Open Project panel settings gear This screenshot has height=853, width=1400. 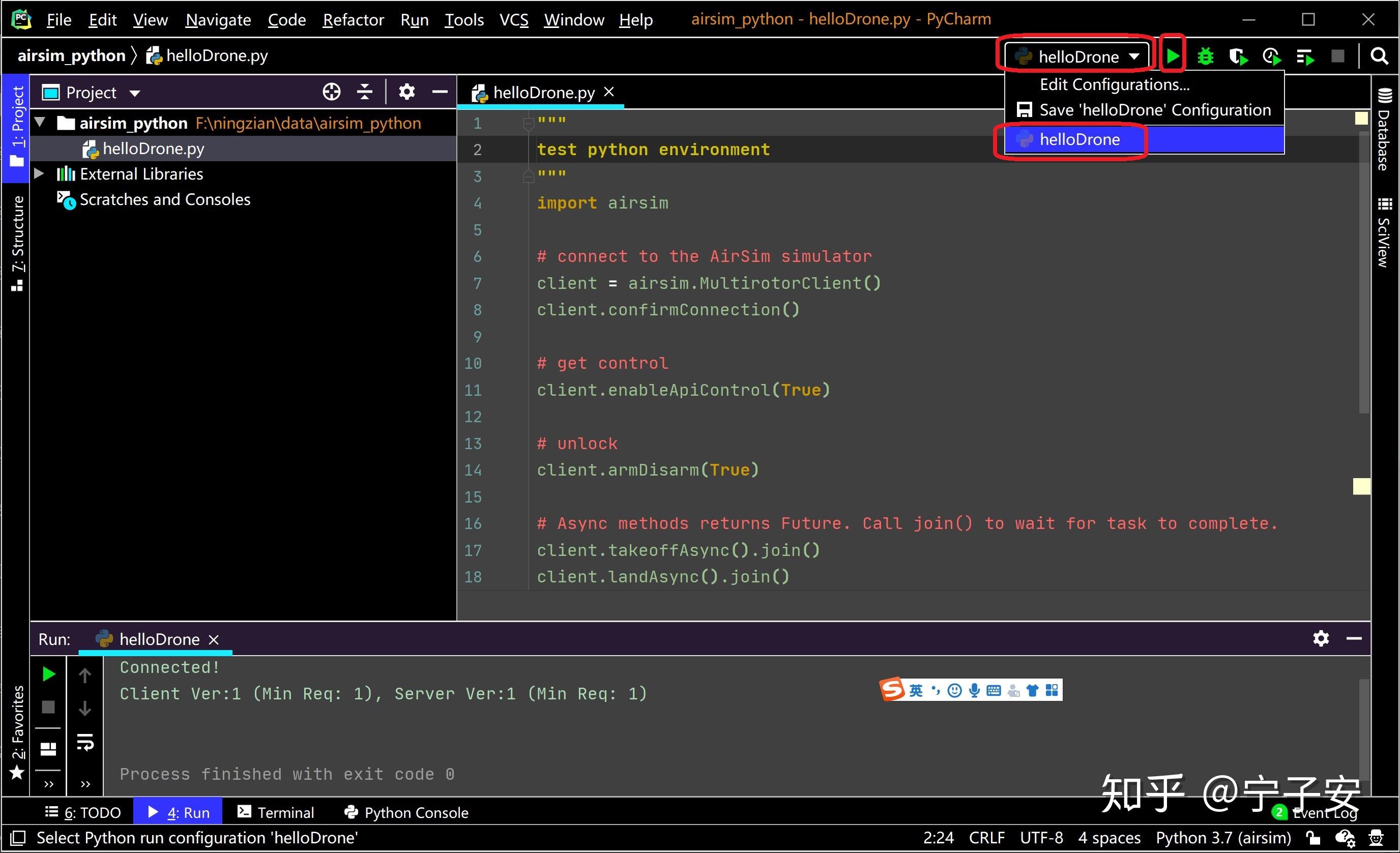coord(406,92)
